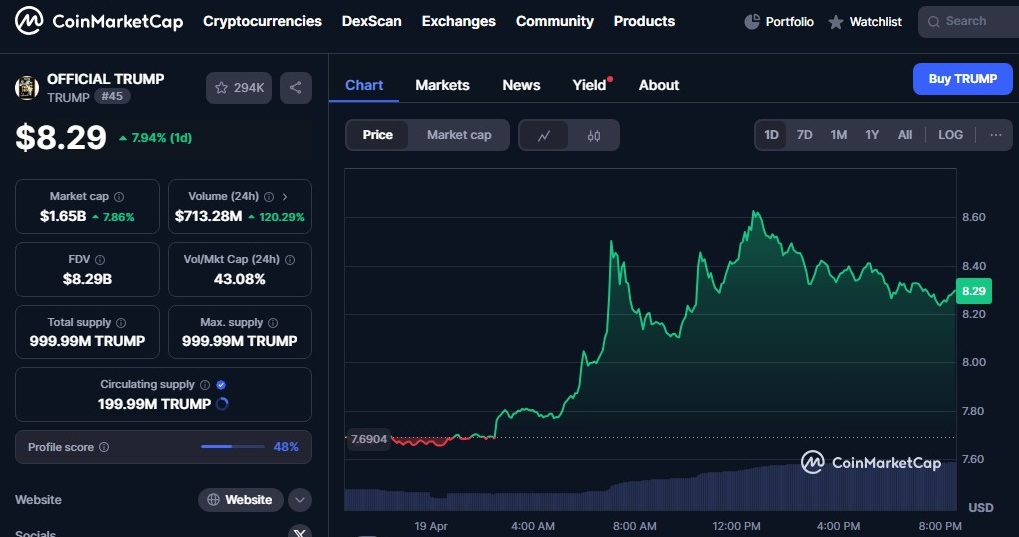
Task: Select the Price chart toggle
Action: point(378,135)
